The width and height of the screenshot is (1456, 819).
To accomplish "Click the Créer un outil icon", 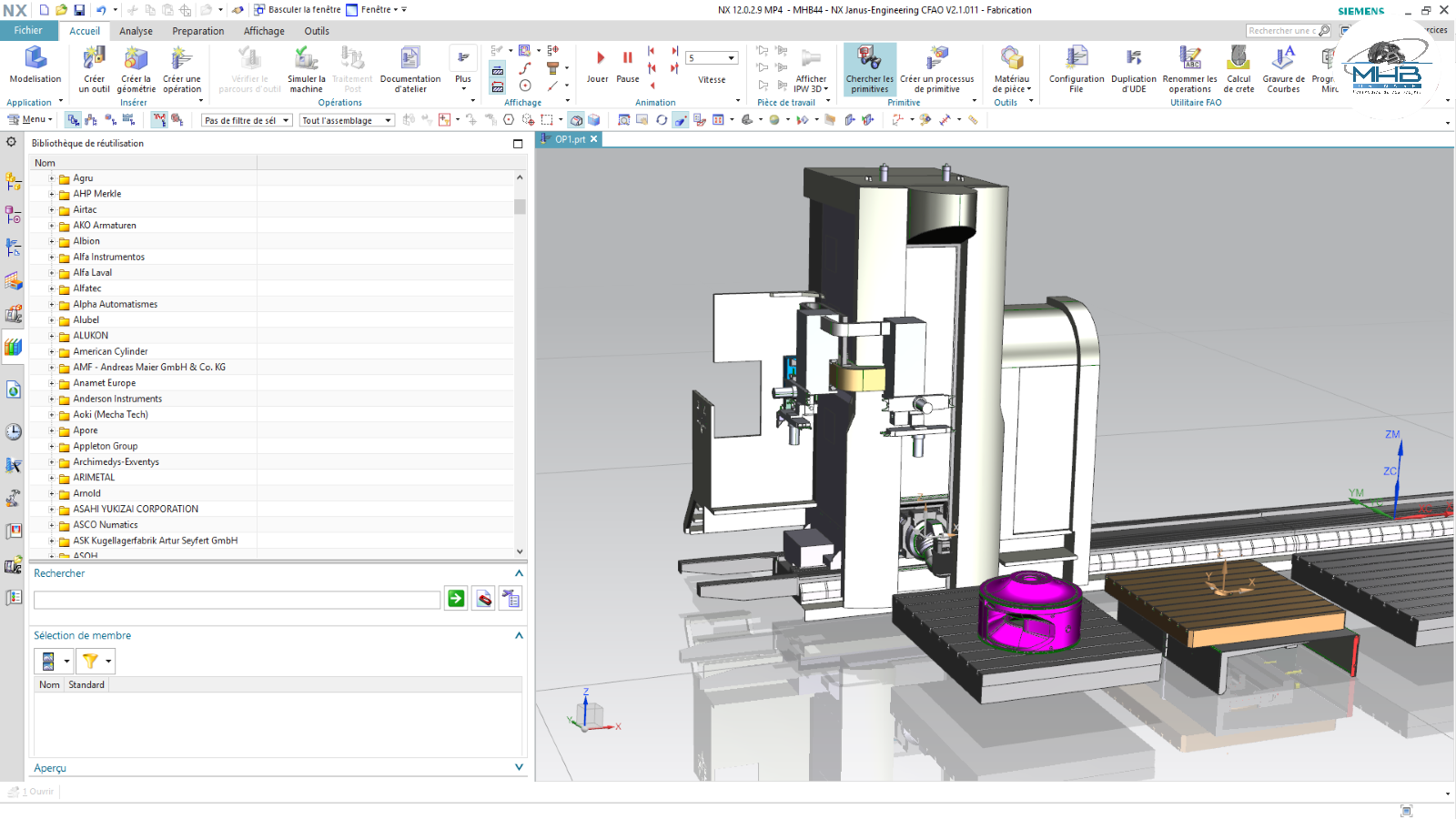I will [94, 60].
